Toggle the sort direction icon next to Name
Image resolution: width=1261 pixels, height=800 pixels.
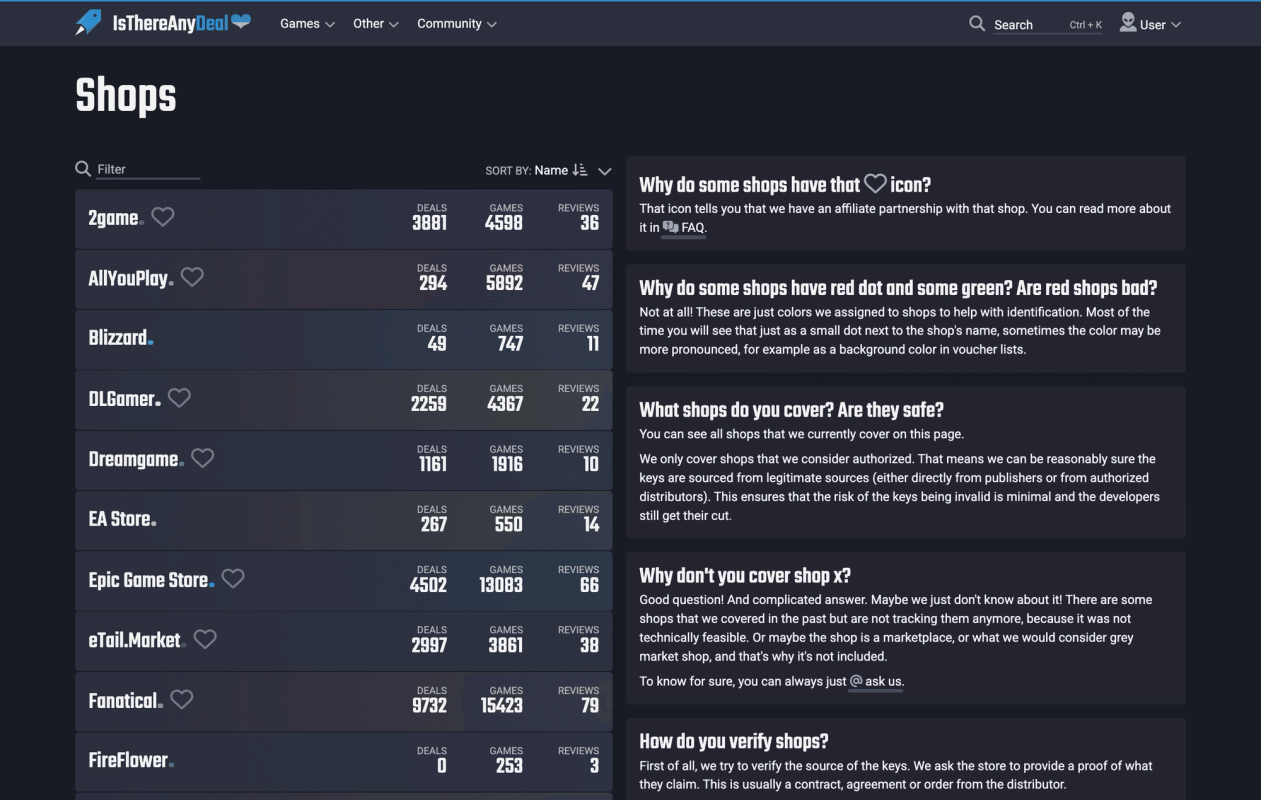pos(580,170)
